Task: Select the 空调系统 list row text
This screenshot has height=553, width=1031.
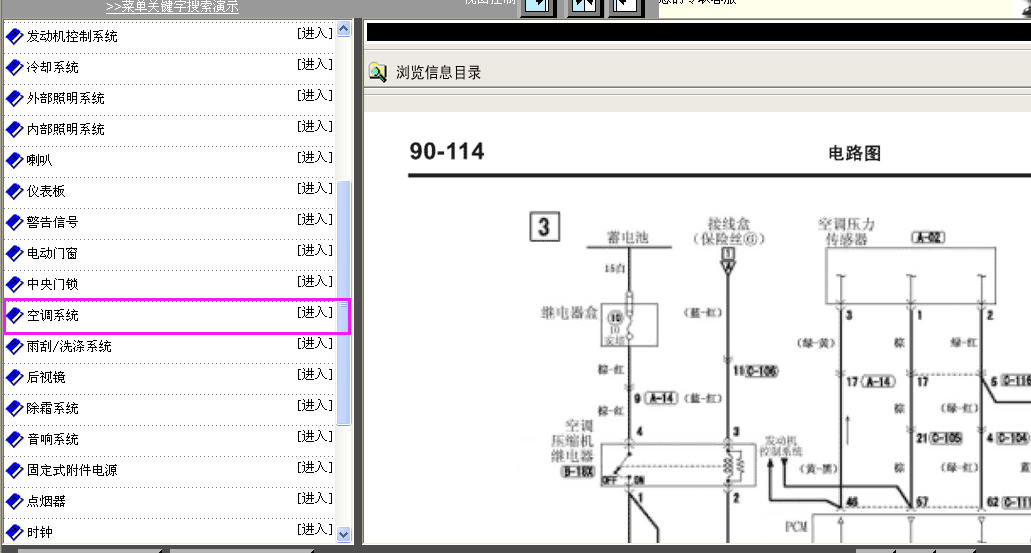Action: (x=52, y=315)
